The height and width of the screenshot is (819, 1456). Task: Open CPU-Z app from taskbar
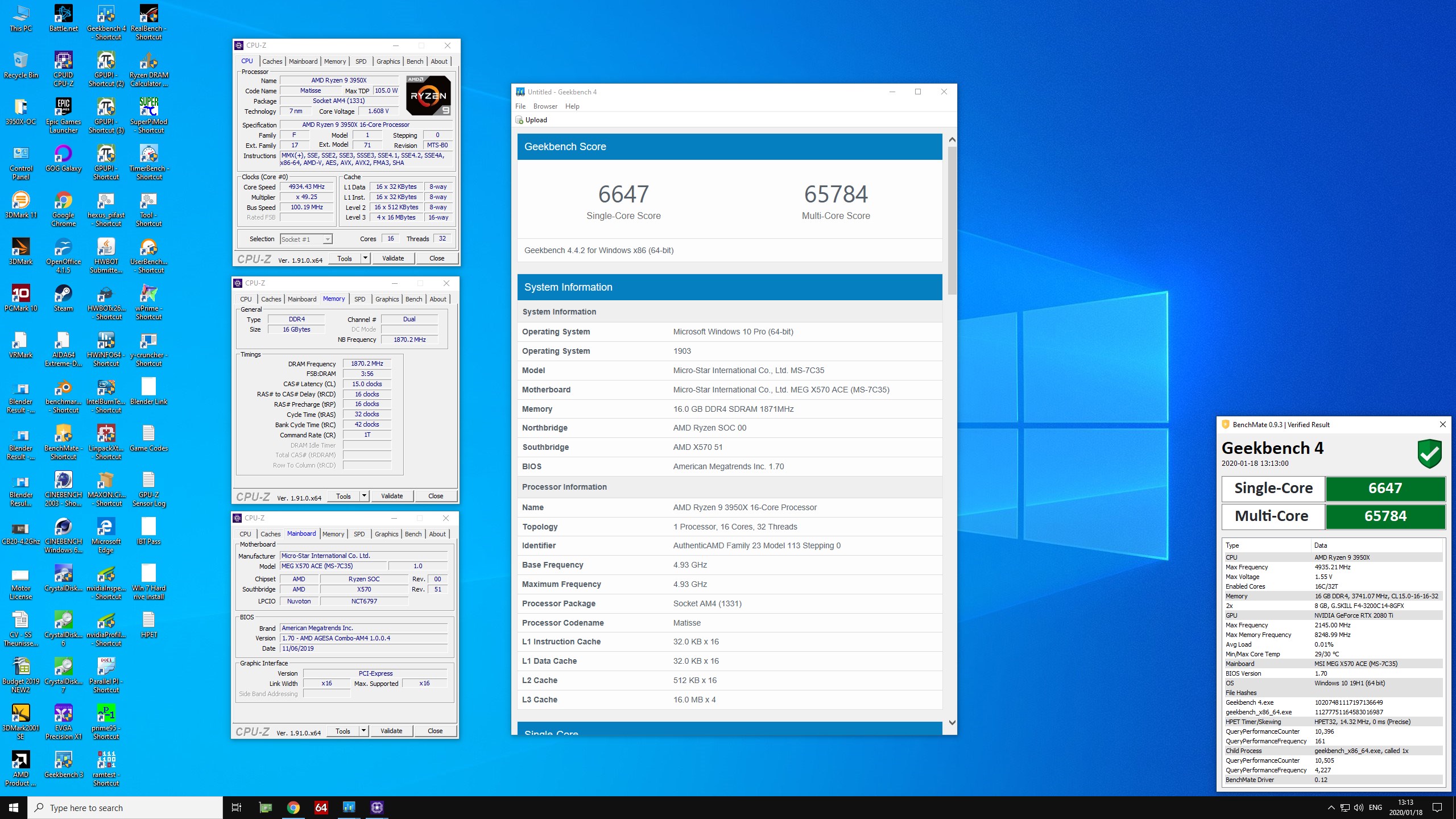click(x=377, y=808)
